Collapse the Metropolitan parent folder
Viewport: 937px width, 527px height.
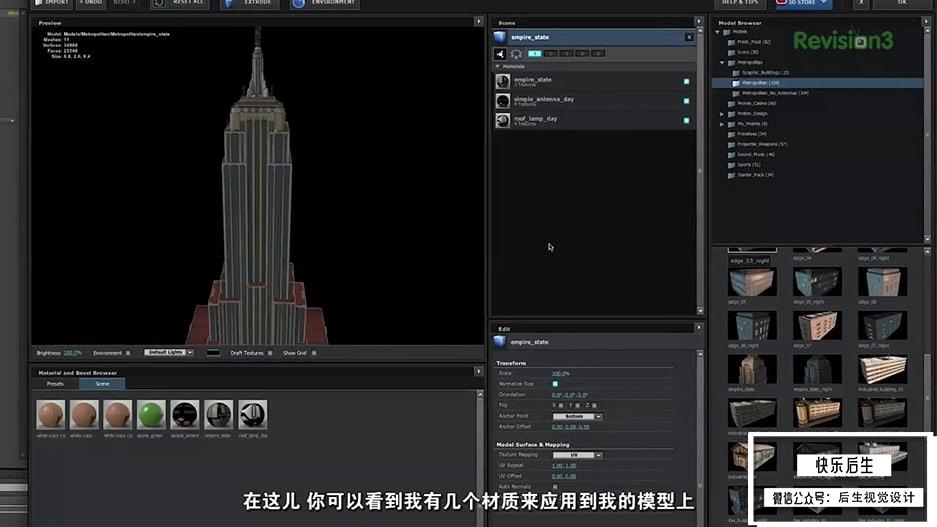(722, 62)
